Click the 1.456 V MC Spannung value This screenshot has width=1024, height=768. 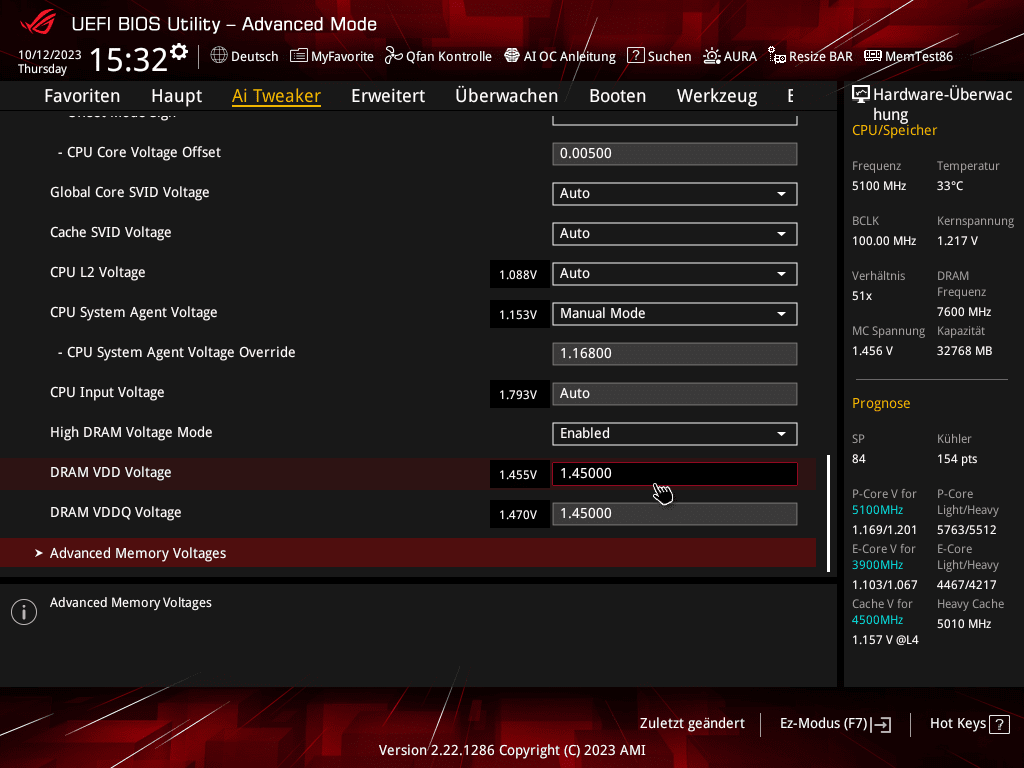coord(872,351)
